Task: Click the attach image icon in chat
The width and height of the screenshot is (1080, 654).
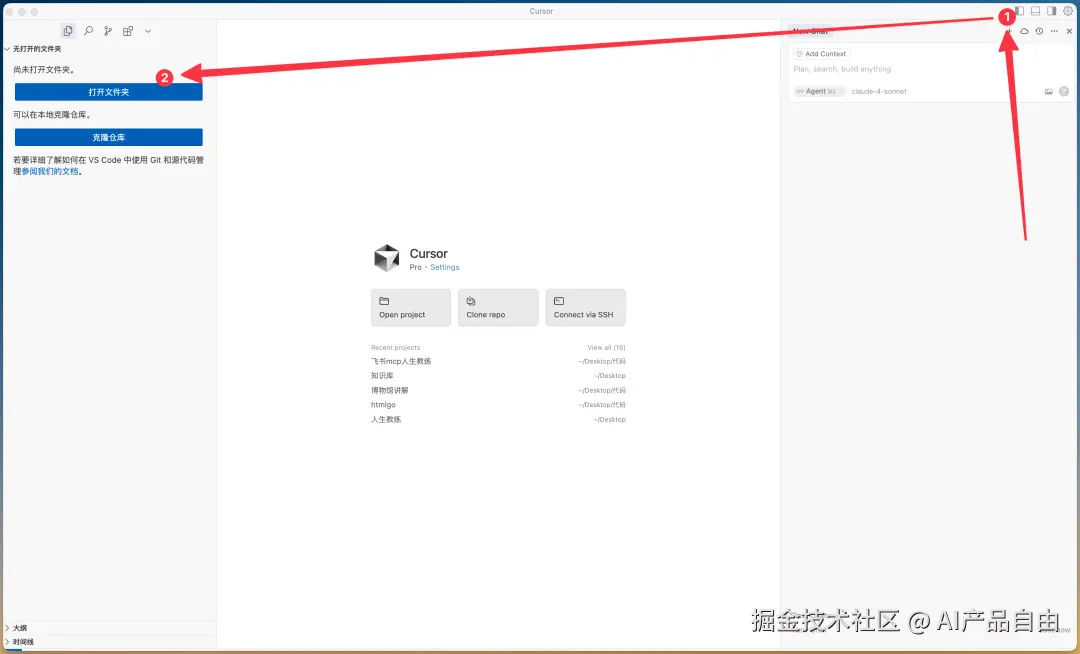Action: [x=1048, y=92]
